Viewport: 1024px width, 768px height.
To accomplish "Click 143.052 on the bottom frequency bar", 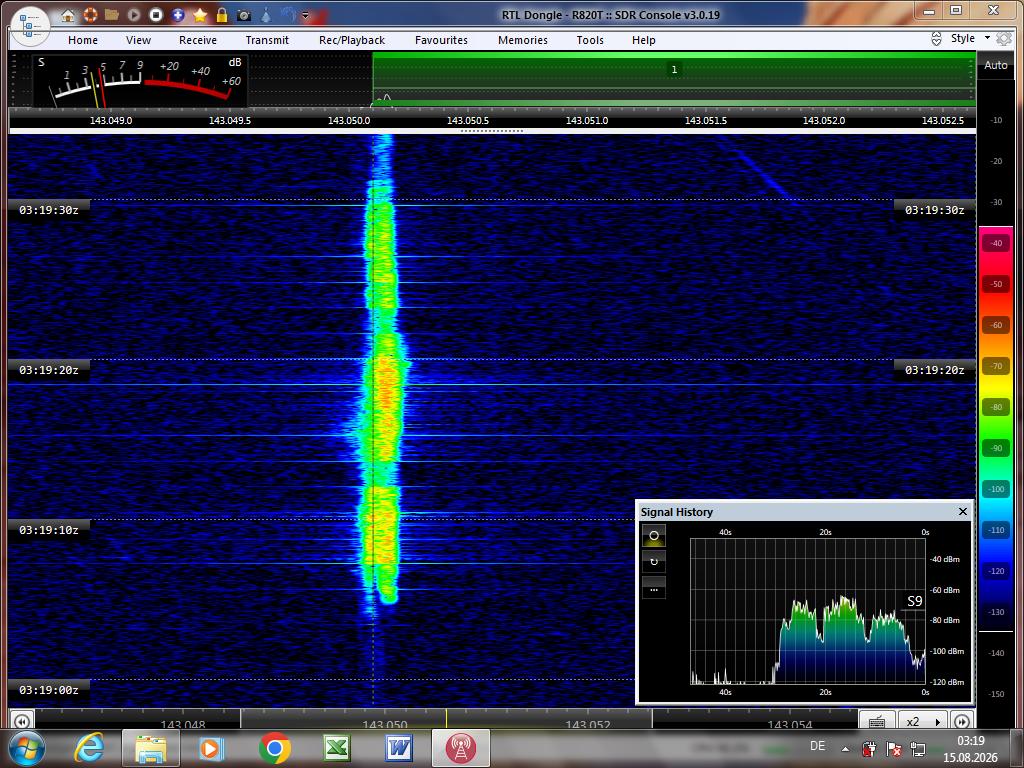I will coord(588,724).
